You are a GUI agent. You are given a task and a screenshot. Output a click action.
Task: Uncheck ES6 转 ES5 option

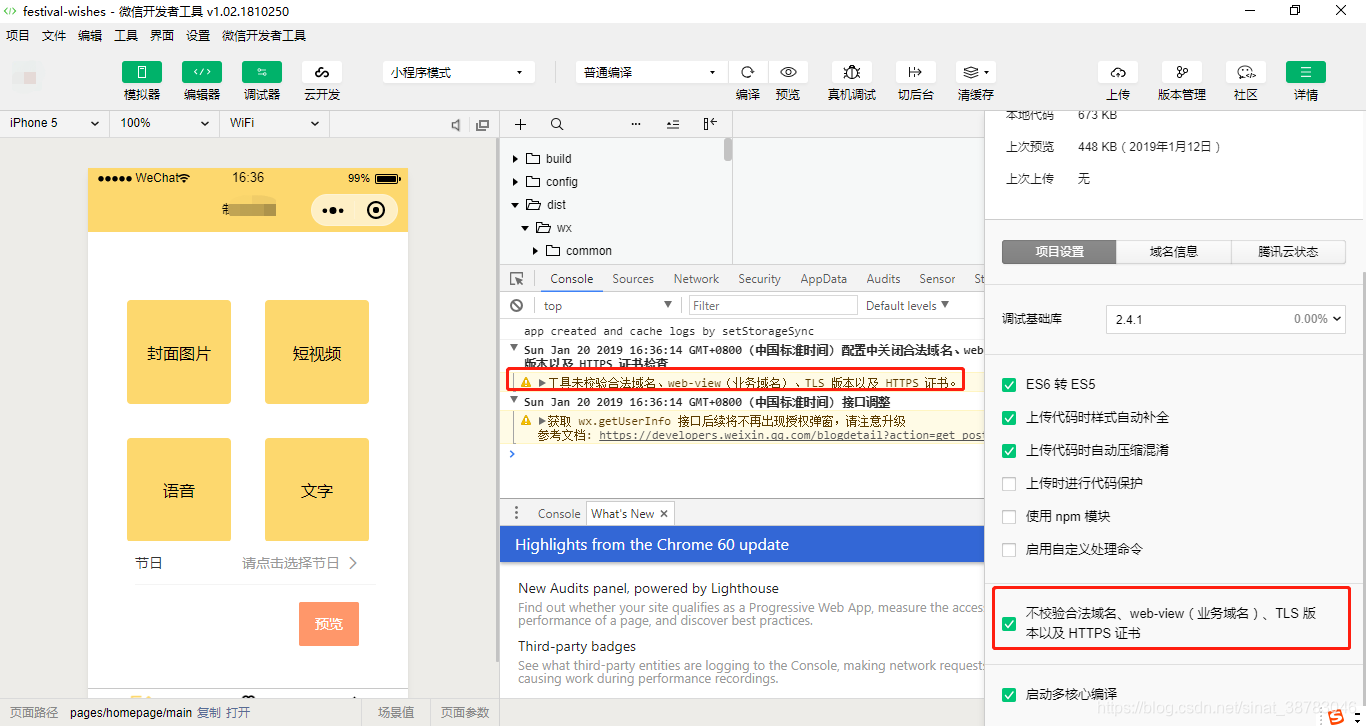[x=1009, y=384]
